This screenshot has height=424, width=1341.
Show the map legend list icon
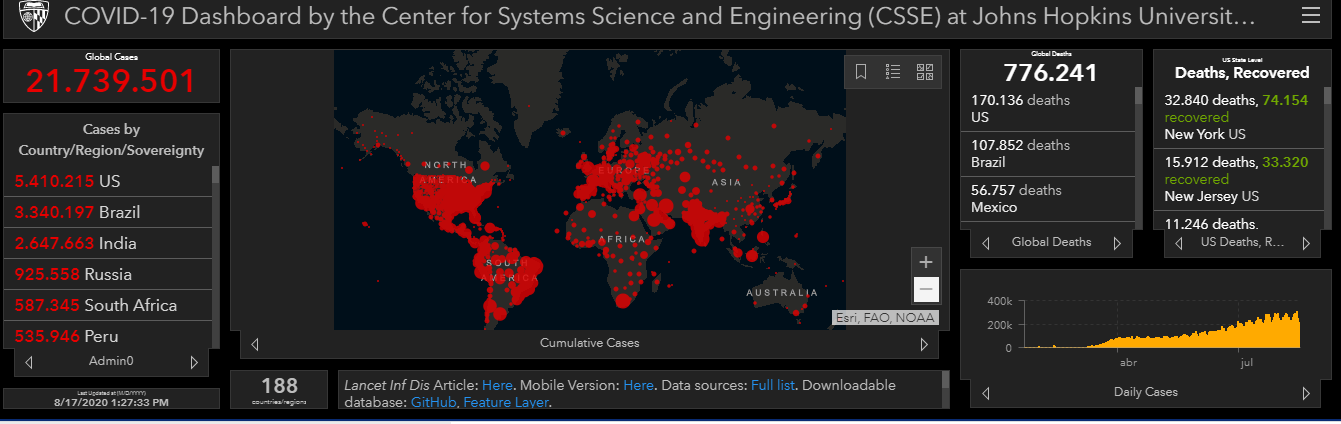[x=893, y=71]
